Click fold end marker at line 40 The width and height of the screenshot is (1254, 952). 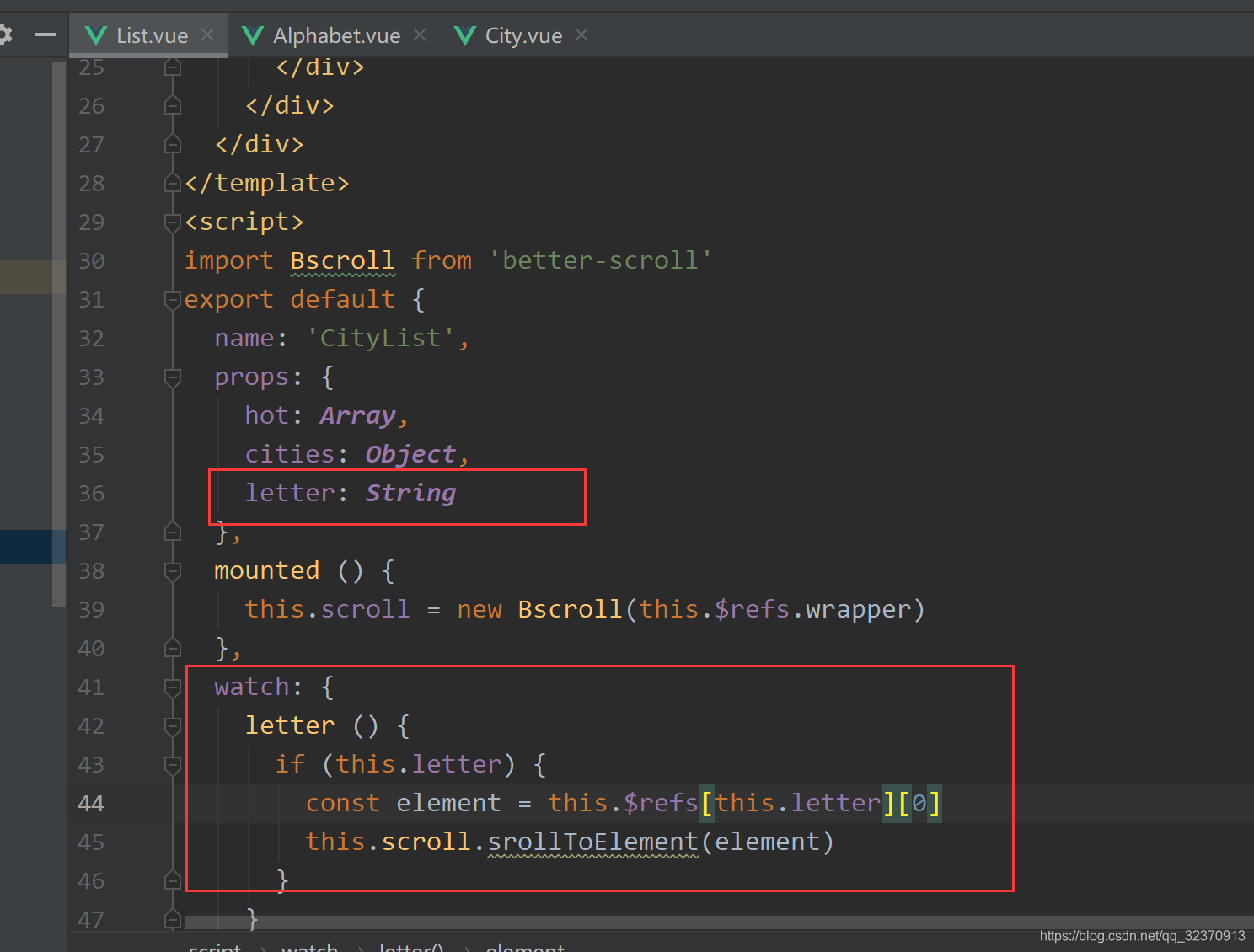point(173,648)
